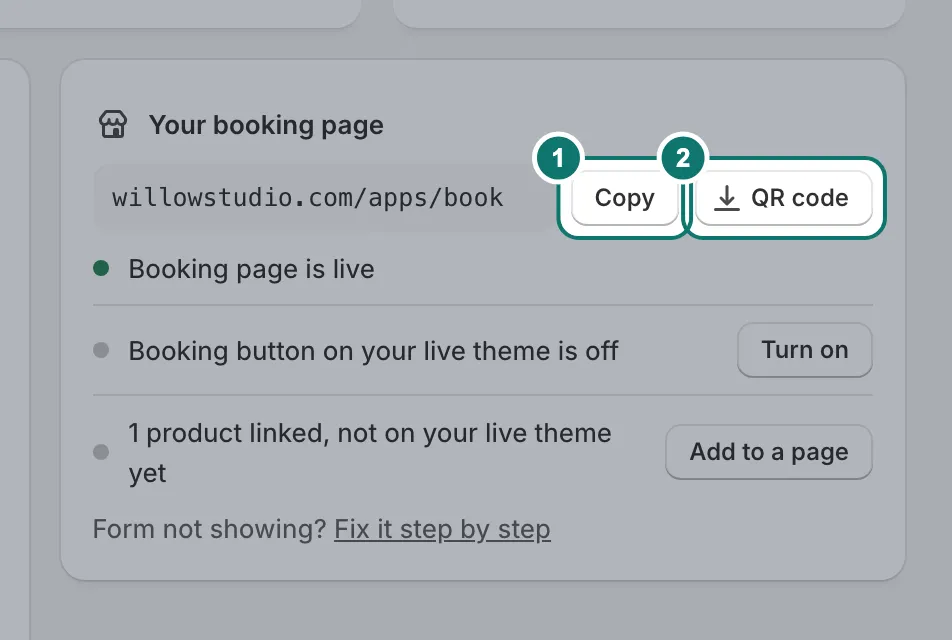Click the grey dot beside 1 product linked
Image resolution: width=952 pixels, height=640 pixels.
[101, 452]
